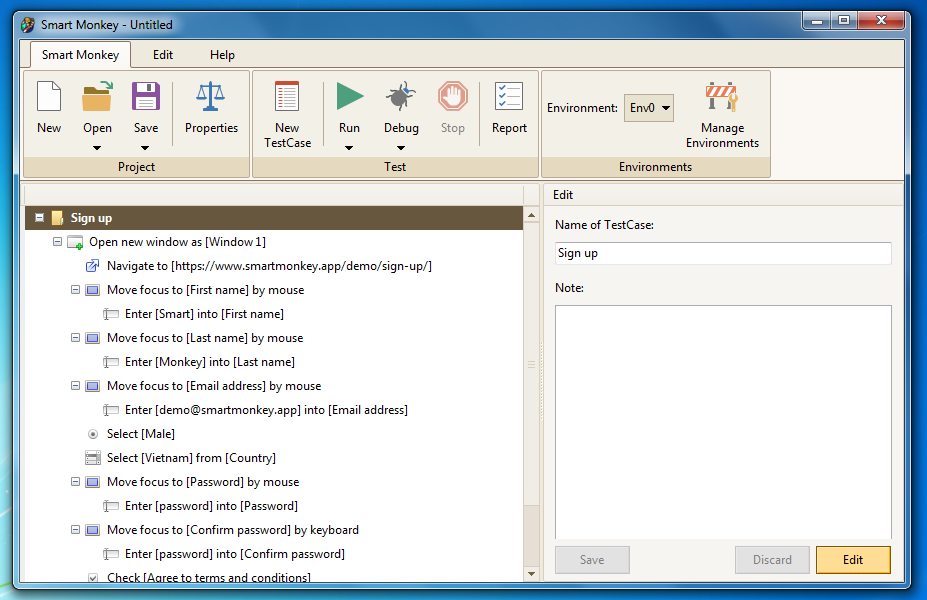Collapse the Sign up test case node
Screen dimensions: 927x600
point(39,218)
